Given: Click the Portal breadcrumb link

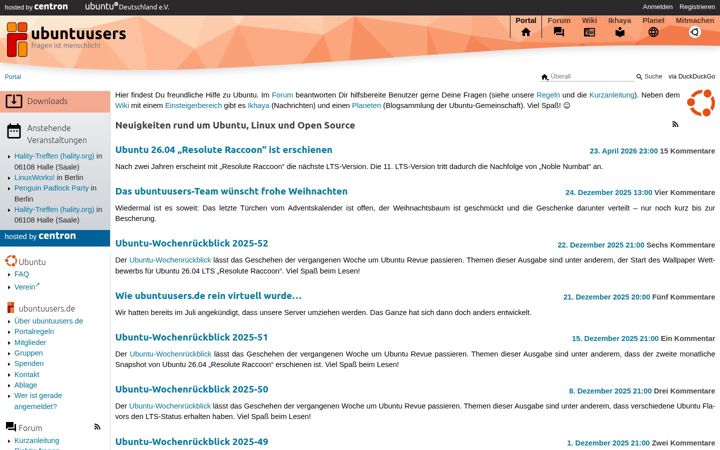Looking at the screenshot, I should [x=13, y=77].
